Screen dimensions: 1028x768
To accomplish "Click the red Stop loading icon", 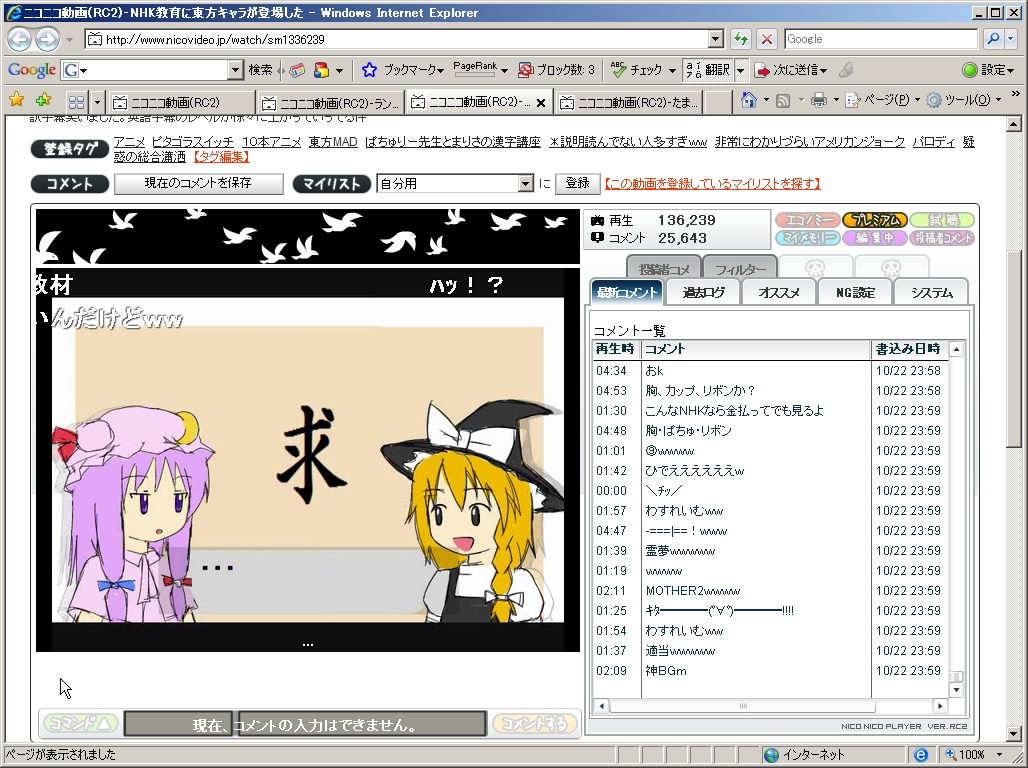I will [766, 39].
